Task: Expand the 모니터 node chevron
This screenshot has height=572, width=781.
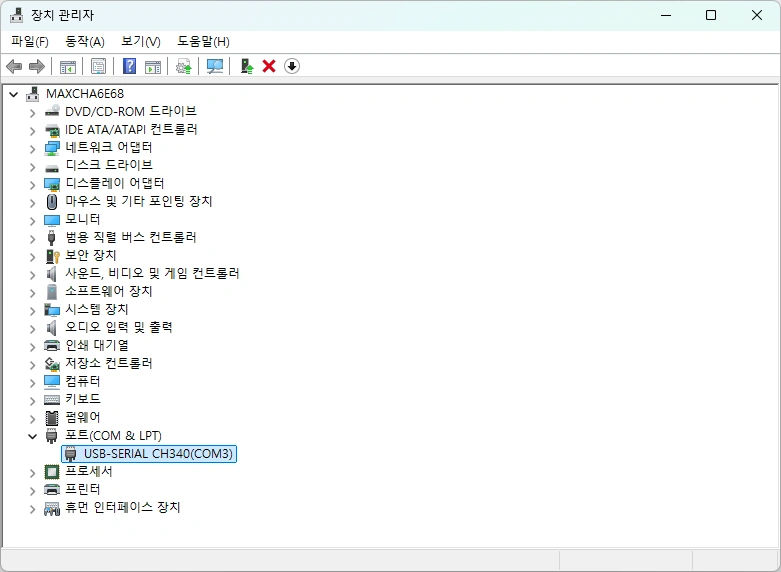Action: click(32, 221)
